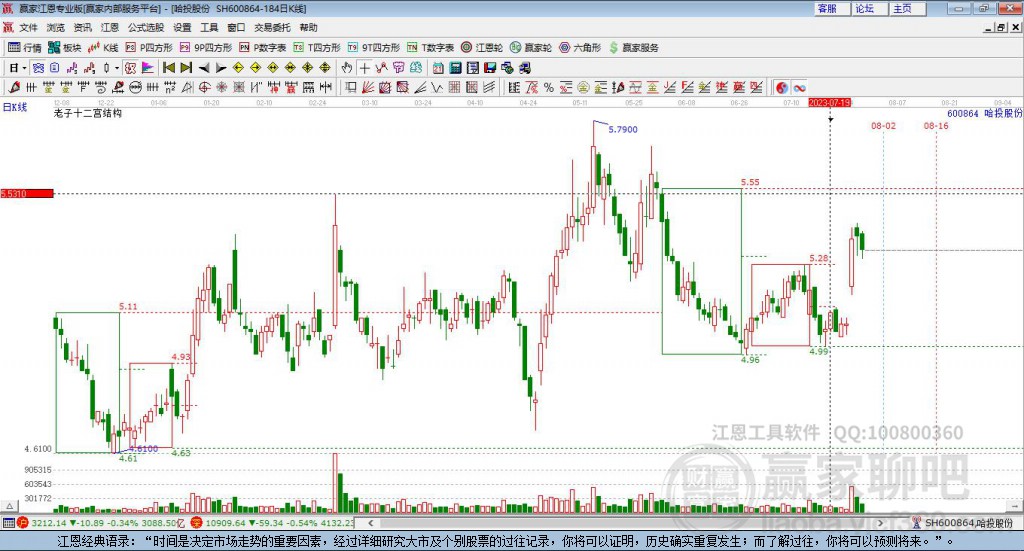This screenshot has height=551, width=1024.
Task: Click the black left arrow icon
Action: pyautogui.click(x=204, y=68)
